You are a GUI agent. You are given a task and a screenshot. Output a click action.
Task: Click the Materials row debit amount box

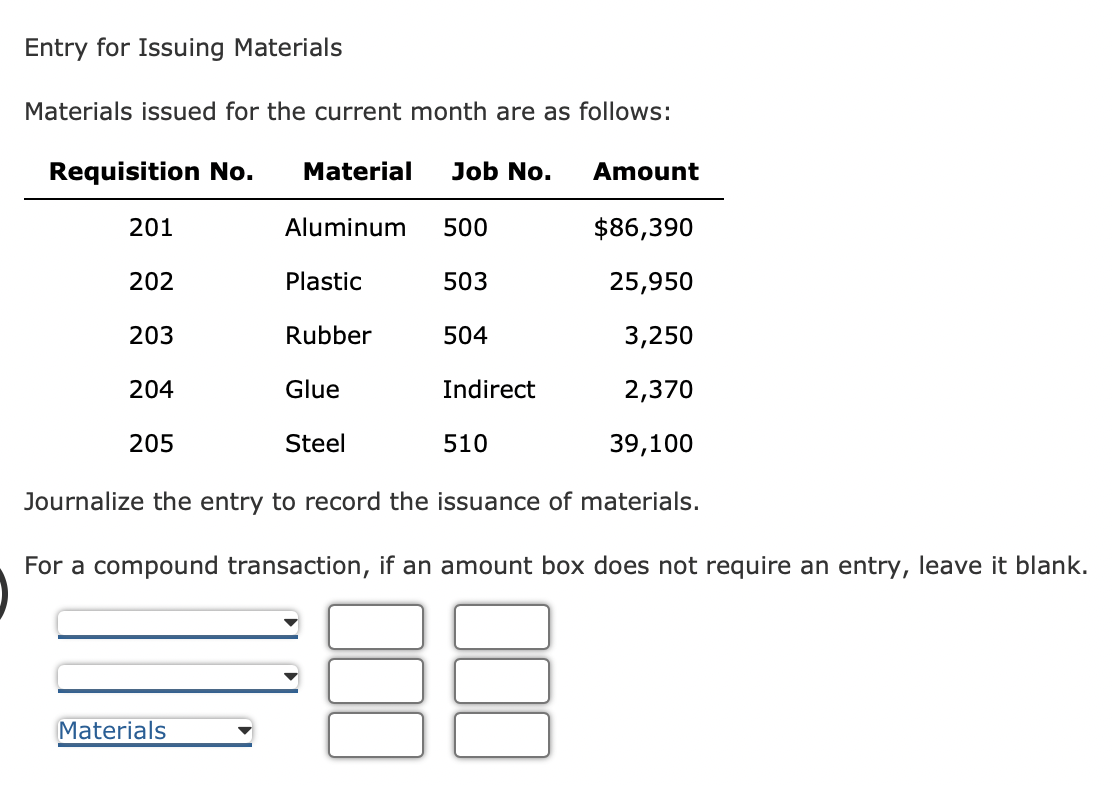pyautogui.click(x=376, y=735)
